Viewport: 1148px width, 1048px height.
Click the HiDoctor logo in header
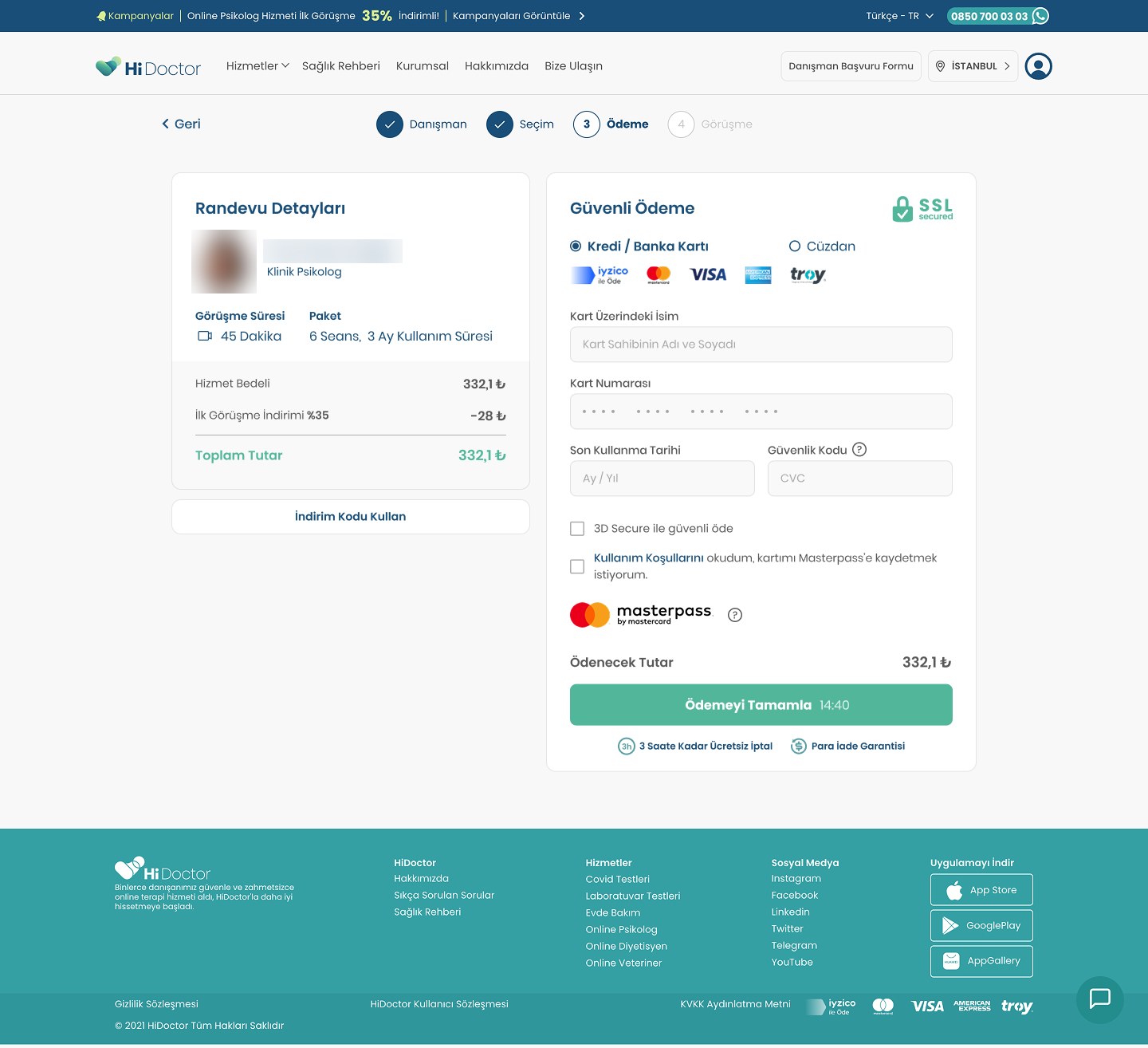[148, 67]
